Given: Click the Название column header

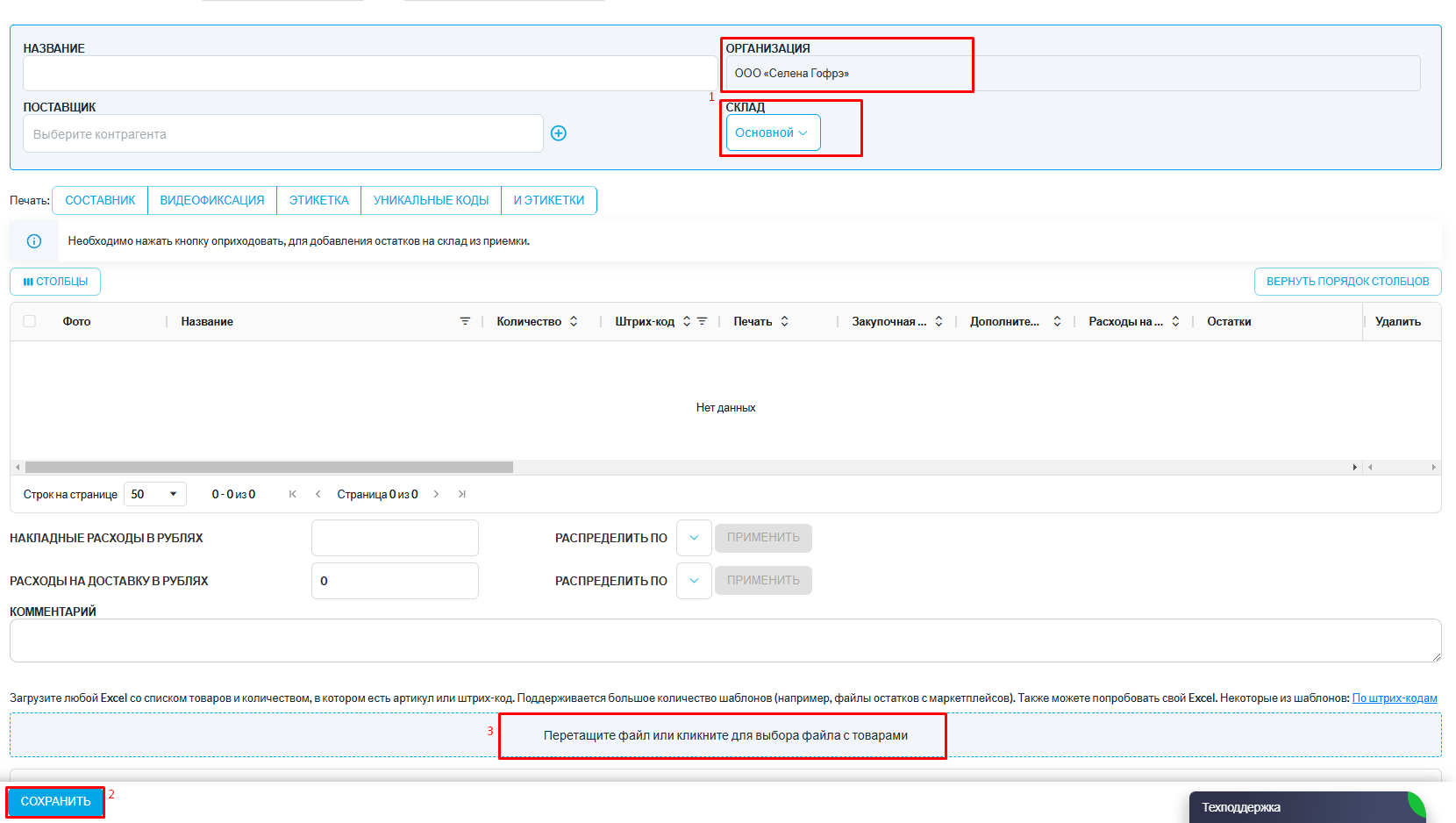Looking at the screenshot, I should [x=207, y=321].
